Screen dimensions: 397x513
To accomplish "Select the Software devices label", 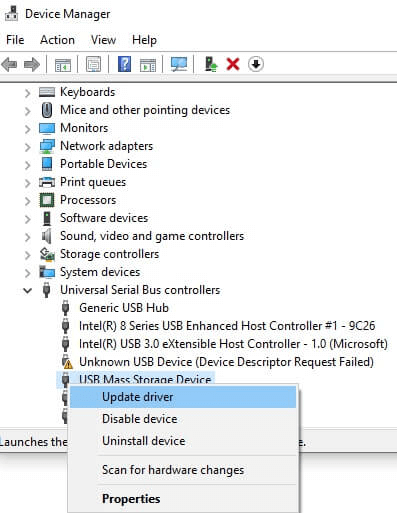I will (104, 218).
